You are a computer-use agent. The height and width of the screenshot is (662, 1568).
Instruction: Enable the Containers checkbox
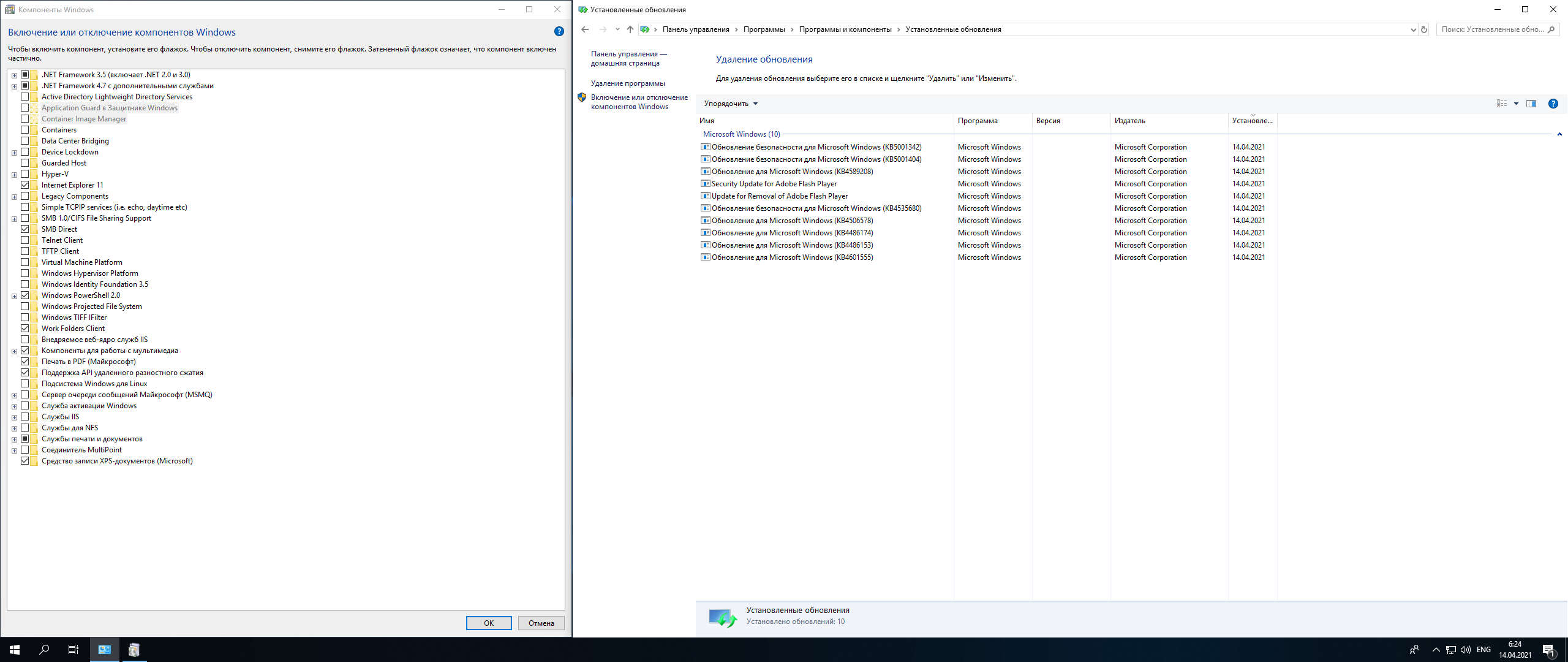25,130
